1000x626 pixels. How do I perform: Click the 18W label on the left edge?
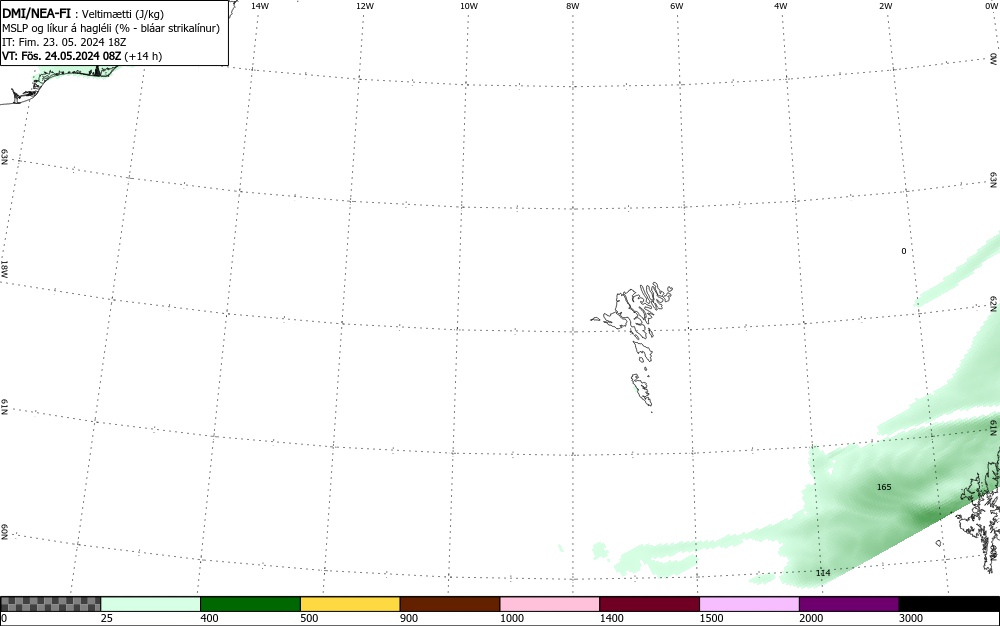(4, 268)
